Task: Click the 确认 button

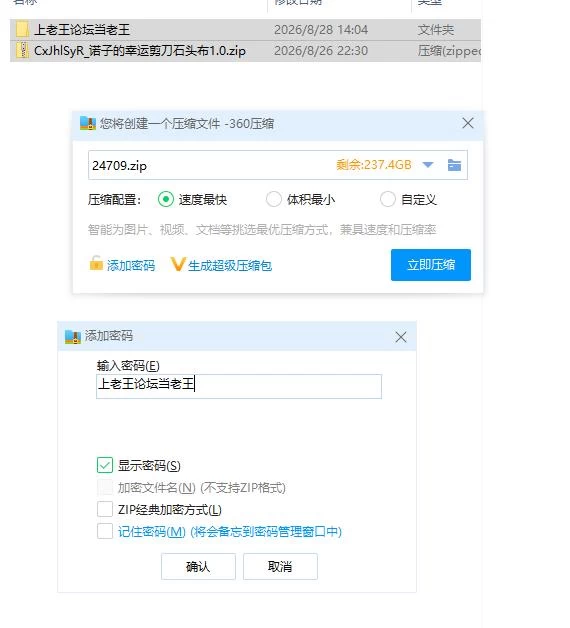Action: [198, 566]
